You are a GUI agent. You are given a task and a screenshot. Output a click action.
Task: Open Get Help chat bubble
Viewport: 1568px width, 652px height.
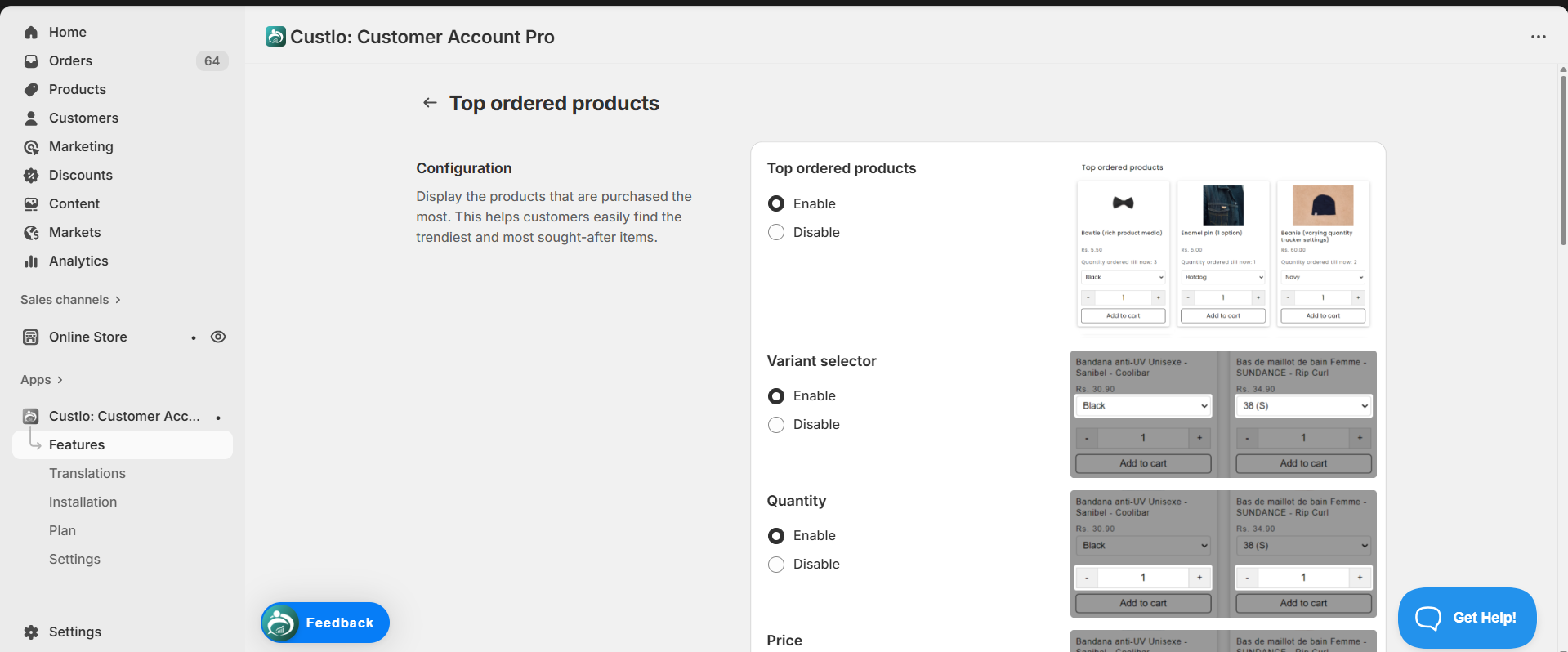1467,618
